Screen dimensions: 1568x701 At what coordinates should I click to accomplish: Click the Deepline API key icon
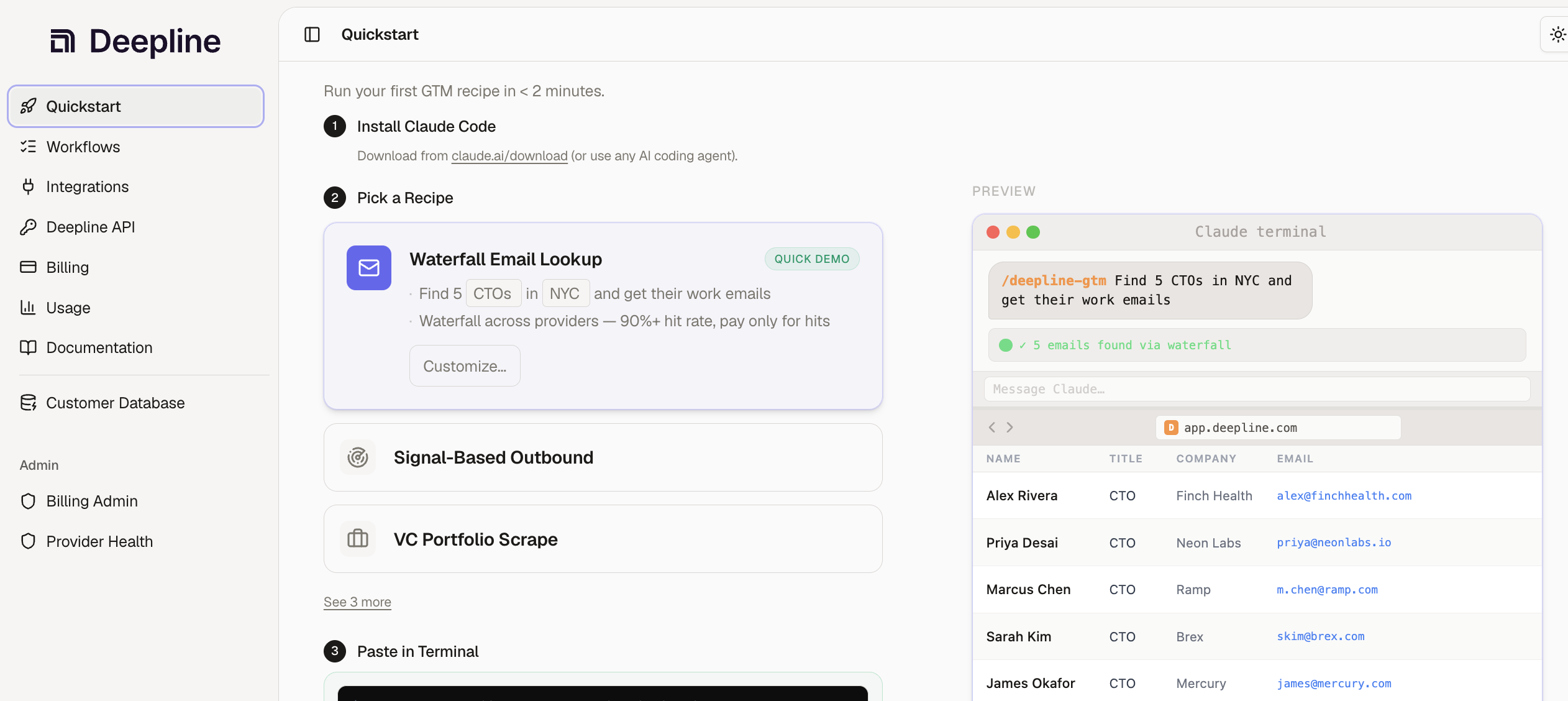pyautogui.click(x=29, y=227)
